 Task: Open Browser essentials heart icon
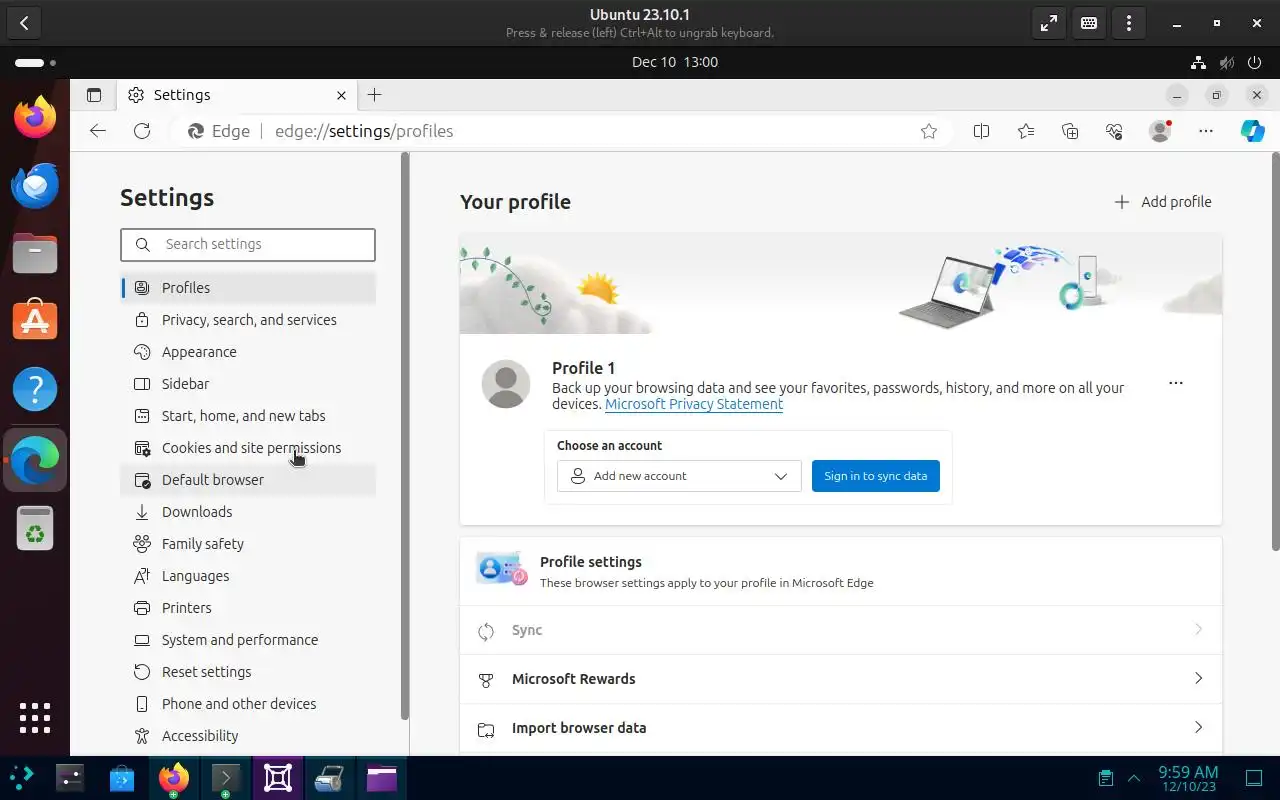tap(1114, 131)
